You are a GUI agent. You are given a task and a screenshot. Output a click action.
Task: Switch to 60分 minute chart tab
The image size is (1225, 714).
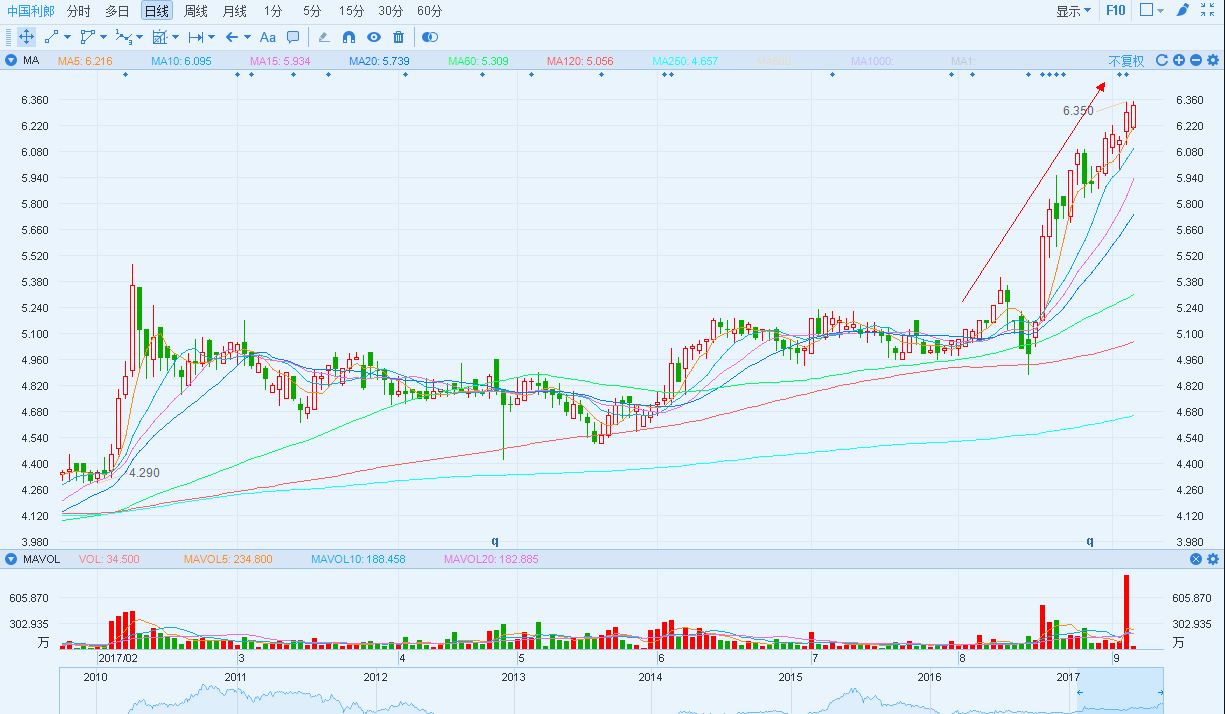tap(430, 11)
